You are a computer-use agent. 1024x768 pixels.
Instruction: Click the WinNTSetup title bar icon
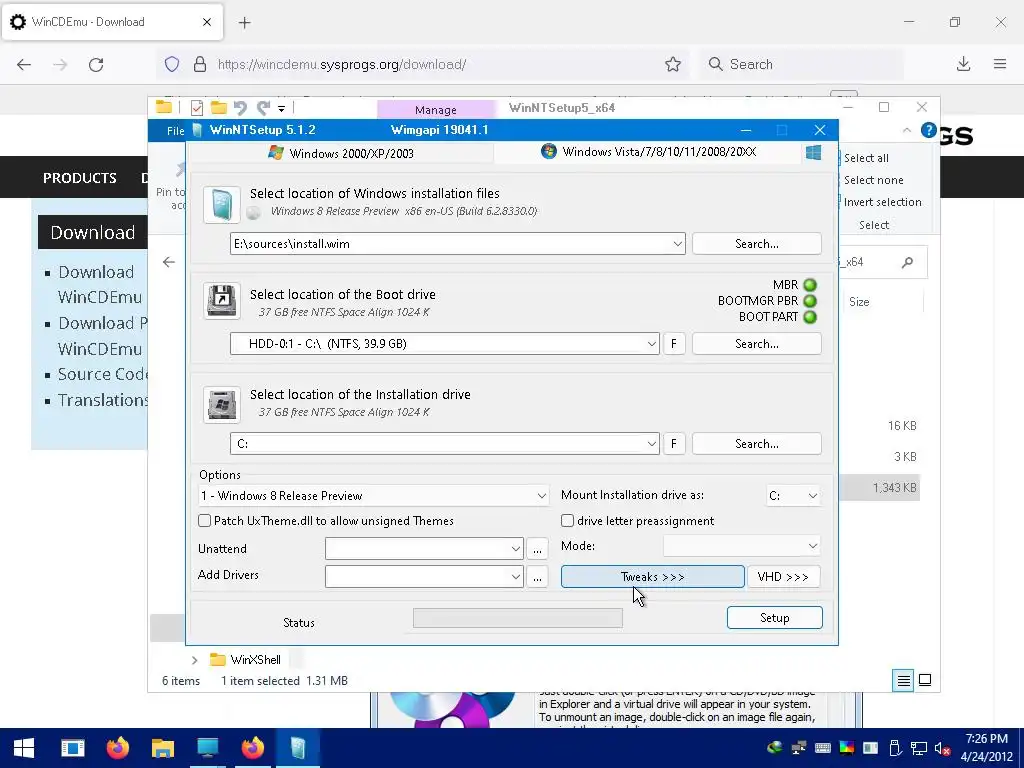coord(197,130)
